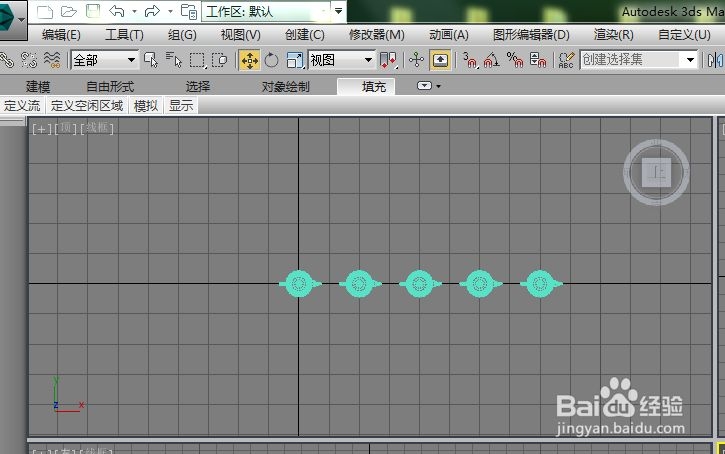Open Edit Named Selection Sets
The width and height of the screenshot is (725, 454).
coord(566,60)
